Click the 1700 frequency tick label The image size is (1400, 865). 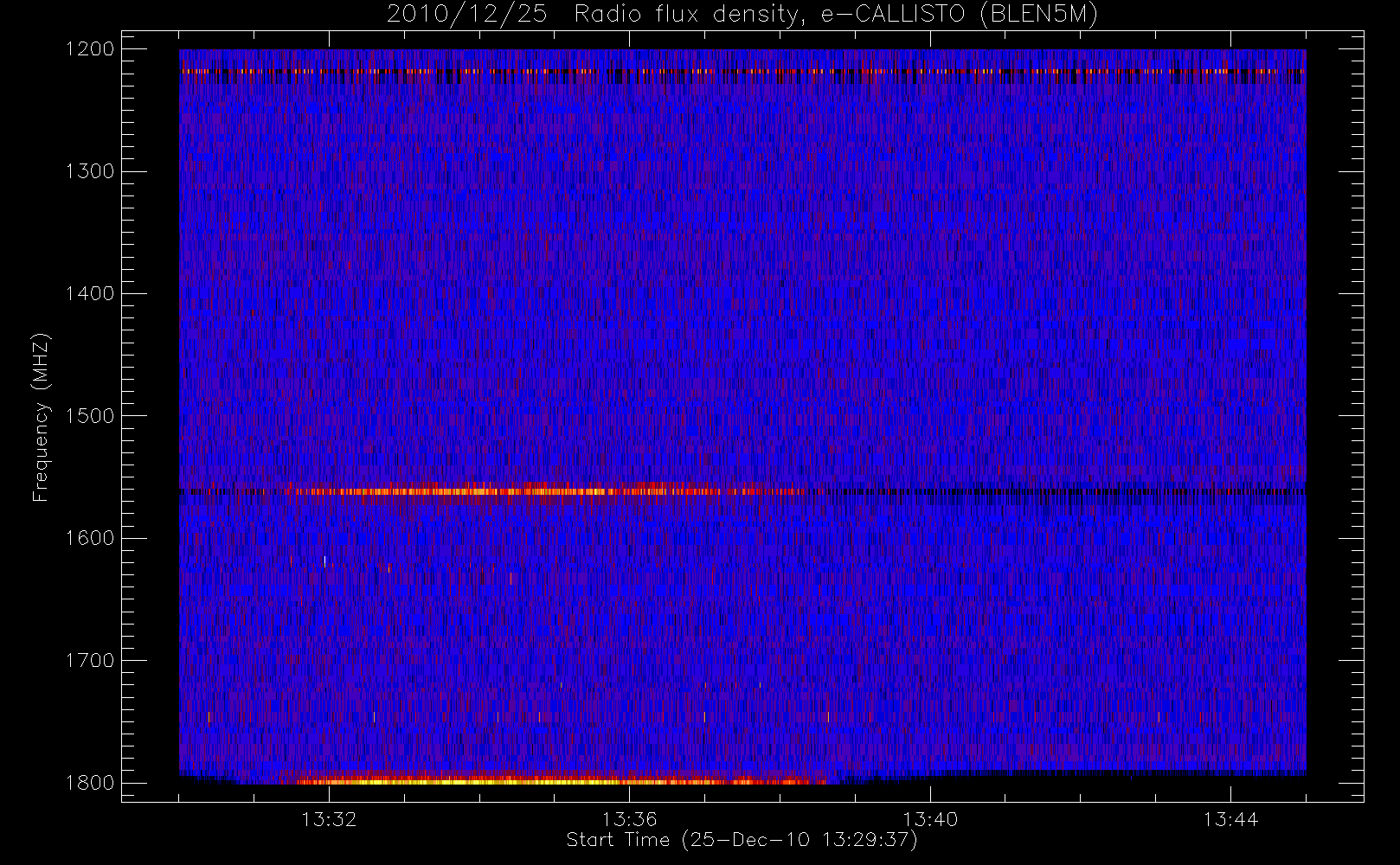[x=90, y=661]
